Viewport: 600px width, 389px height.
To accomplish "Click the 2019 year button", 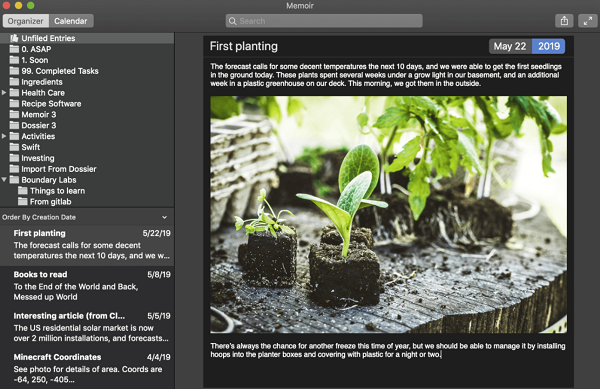I will pyautogui.click(x=549, y=46).
